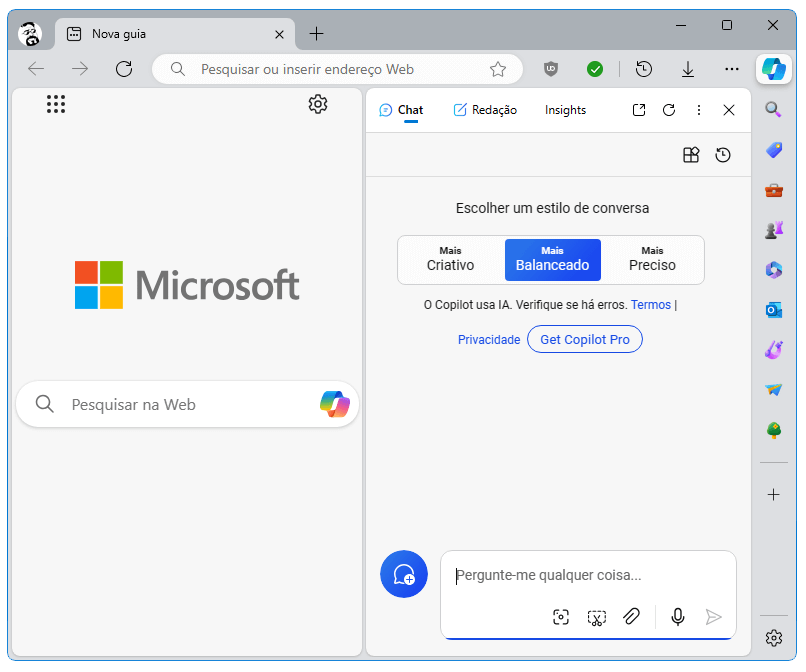The width and height of the screenshot is (806, 672).
Task: Add a screenshot to the chat
Action: [x=561, y=616]
